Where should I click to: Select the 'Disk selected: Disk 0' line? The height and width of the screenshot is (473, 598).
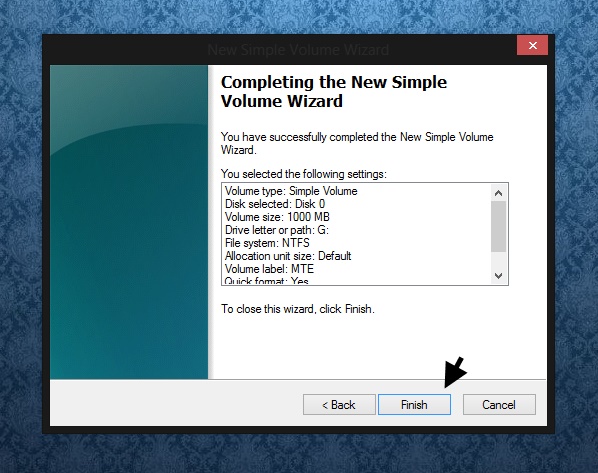click(x=275, y=204)
